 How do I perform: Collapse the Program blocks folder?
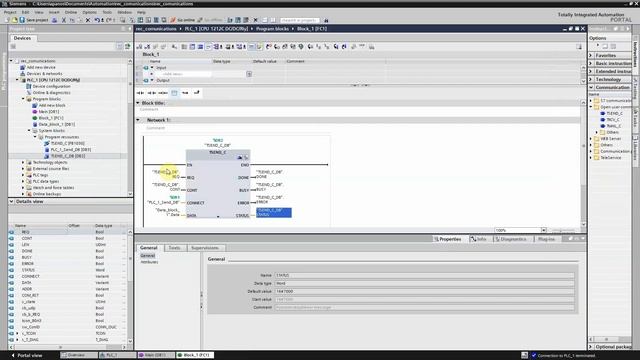pos(23,99)
